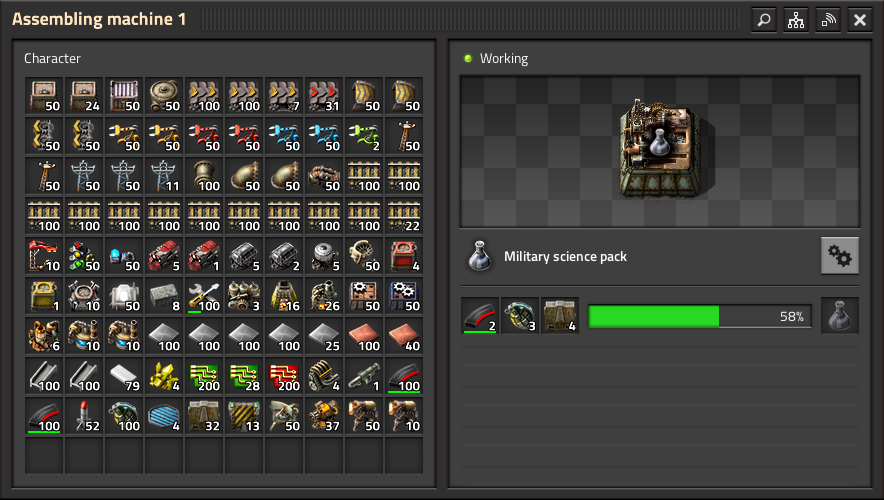The image size is (884, 500).
Task: Click the wireless signal icon in title bar
Action: tap(828, 20)
